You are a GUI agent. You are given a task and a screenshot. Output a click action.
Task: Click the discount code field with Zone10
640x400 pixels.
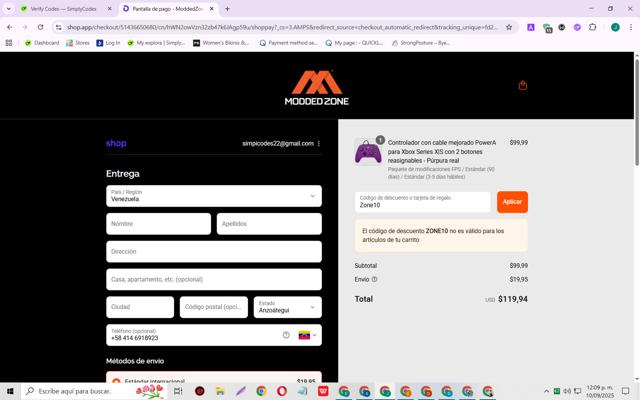pyautogui.click(x=422, y=202)
